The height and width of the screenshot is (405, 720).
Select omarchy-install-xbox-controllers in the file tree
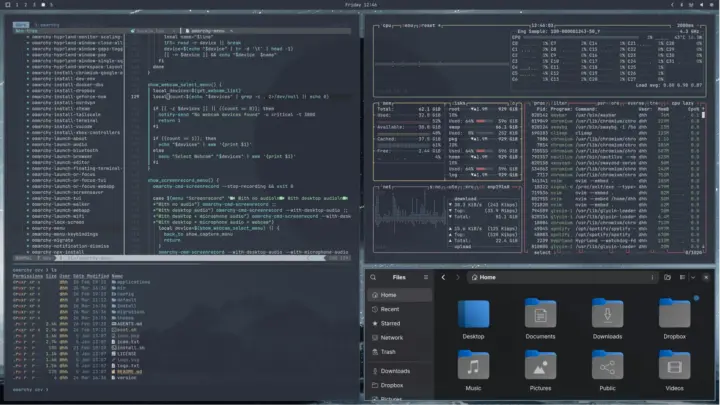coord(76,133)
